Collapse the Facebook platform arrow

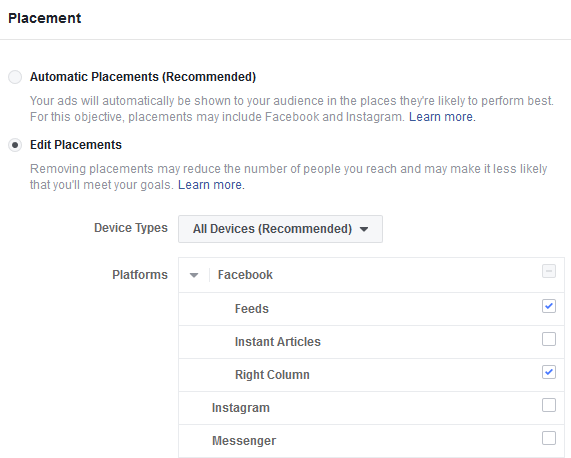194,275
